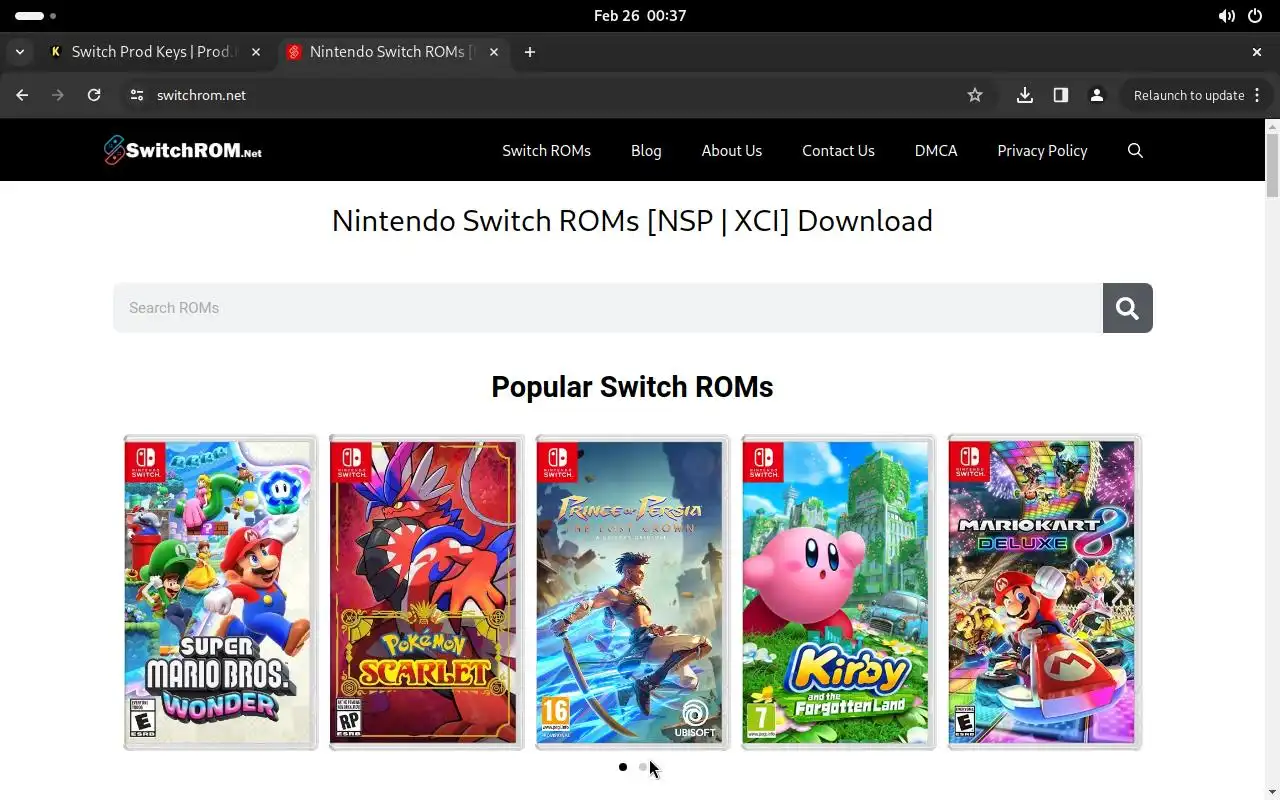Open the system power menu
Screen dimensions: 1280x800
click(x=1255, y=16)
